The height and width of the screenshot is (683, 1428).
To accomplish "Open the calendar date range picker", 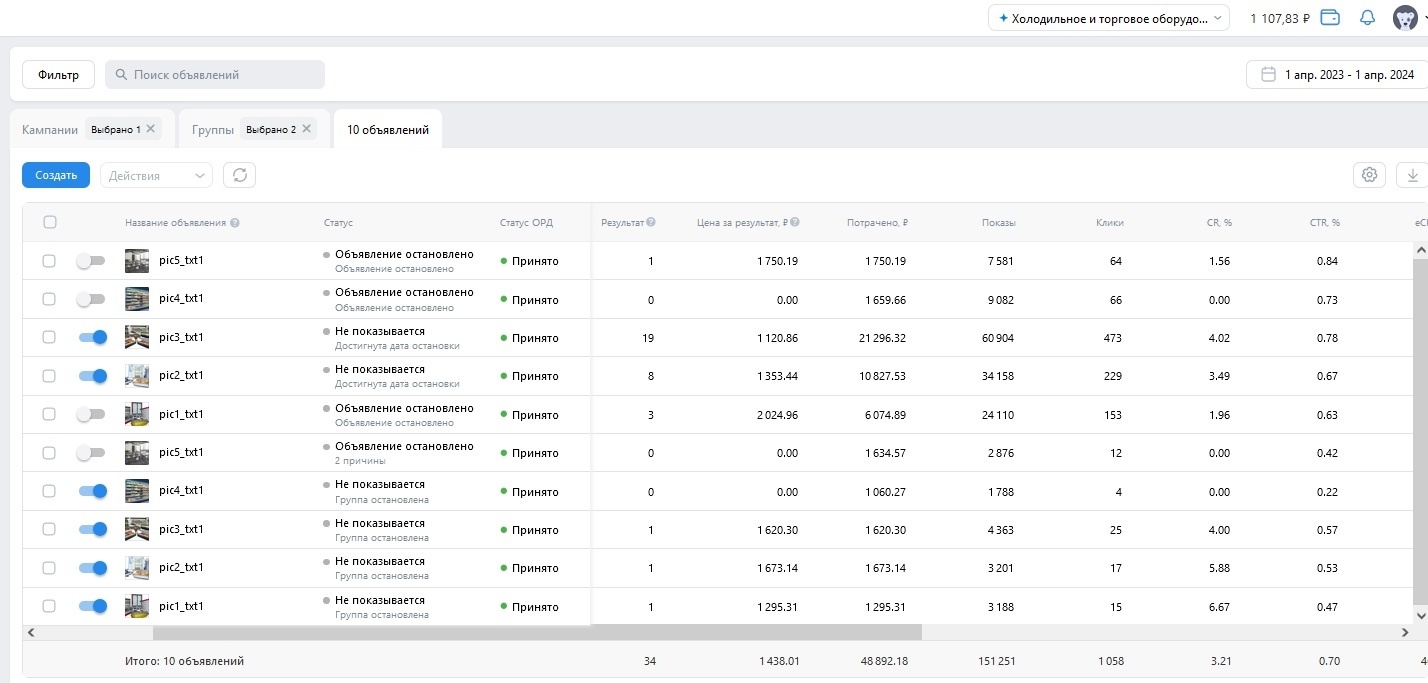I will (x=1336, y=74).
